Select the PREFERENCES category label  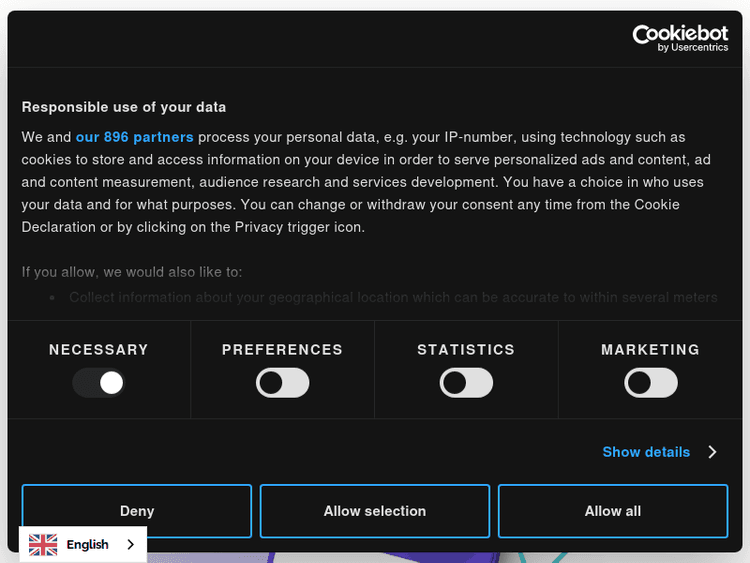click(x=282, y=350)
